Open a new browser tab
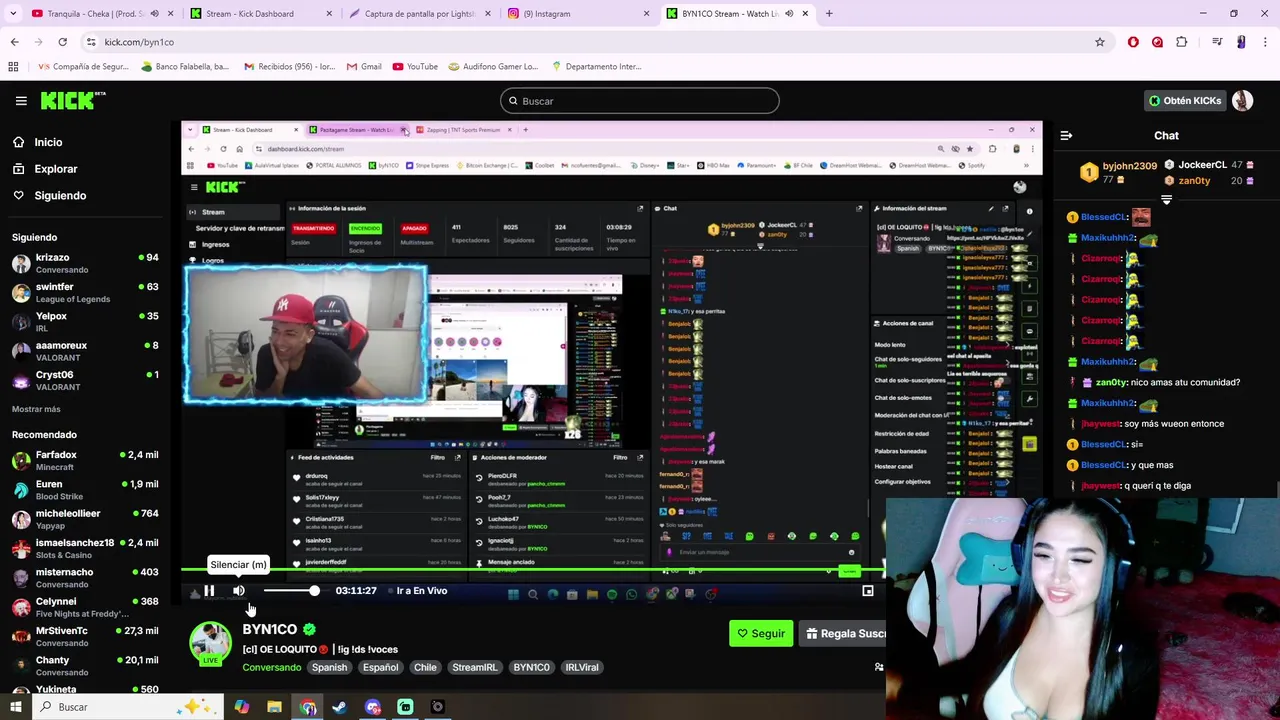1280x720 pixels. pyautogui.click(x=829, y=14)
